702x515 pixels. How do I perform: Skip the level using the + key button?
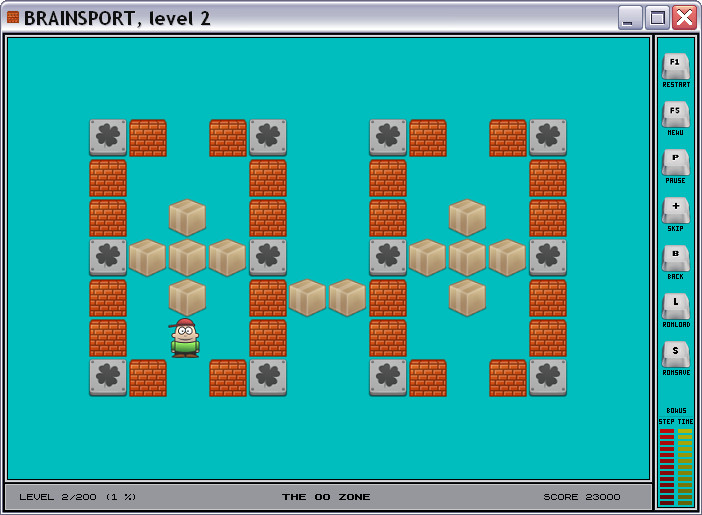(x=676, y=211)
